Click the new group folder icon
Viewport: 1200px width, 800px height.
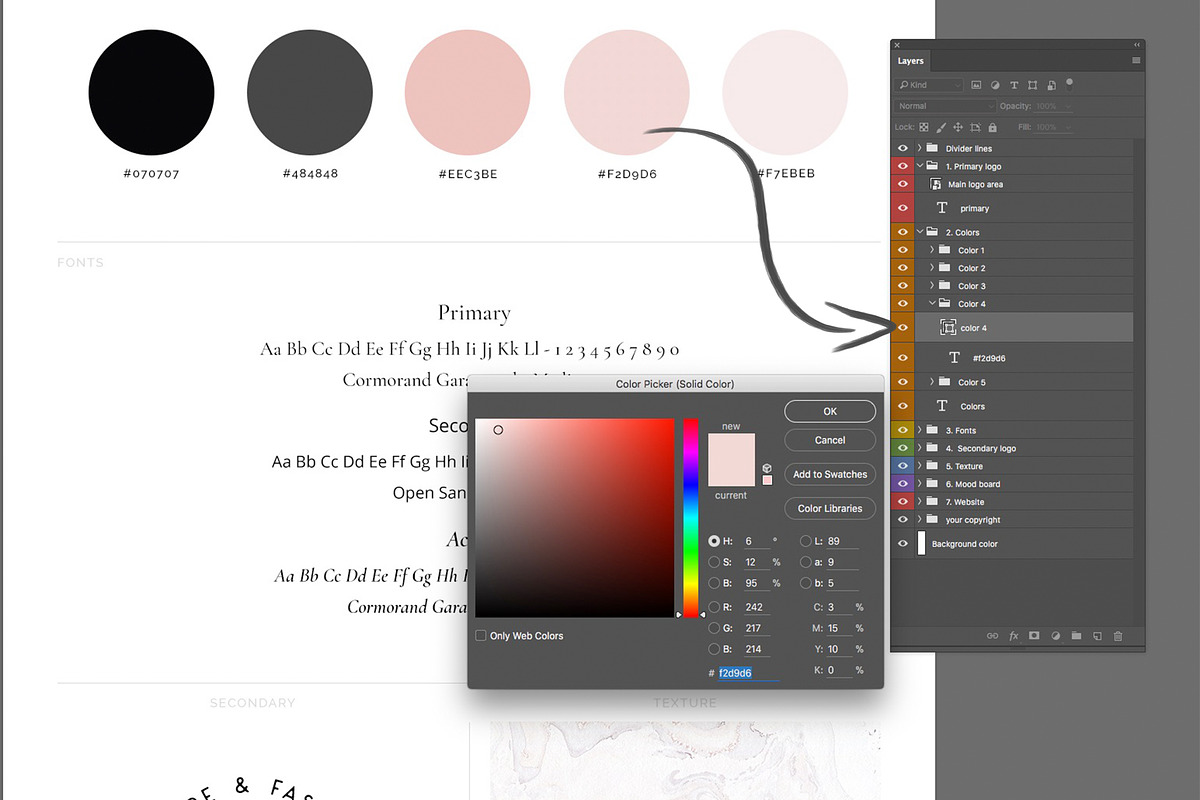1077,635
